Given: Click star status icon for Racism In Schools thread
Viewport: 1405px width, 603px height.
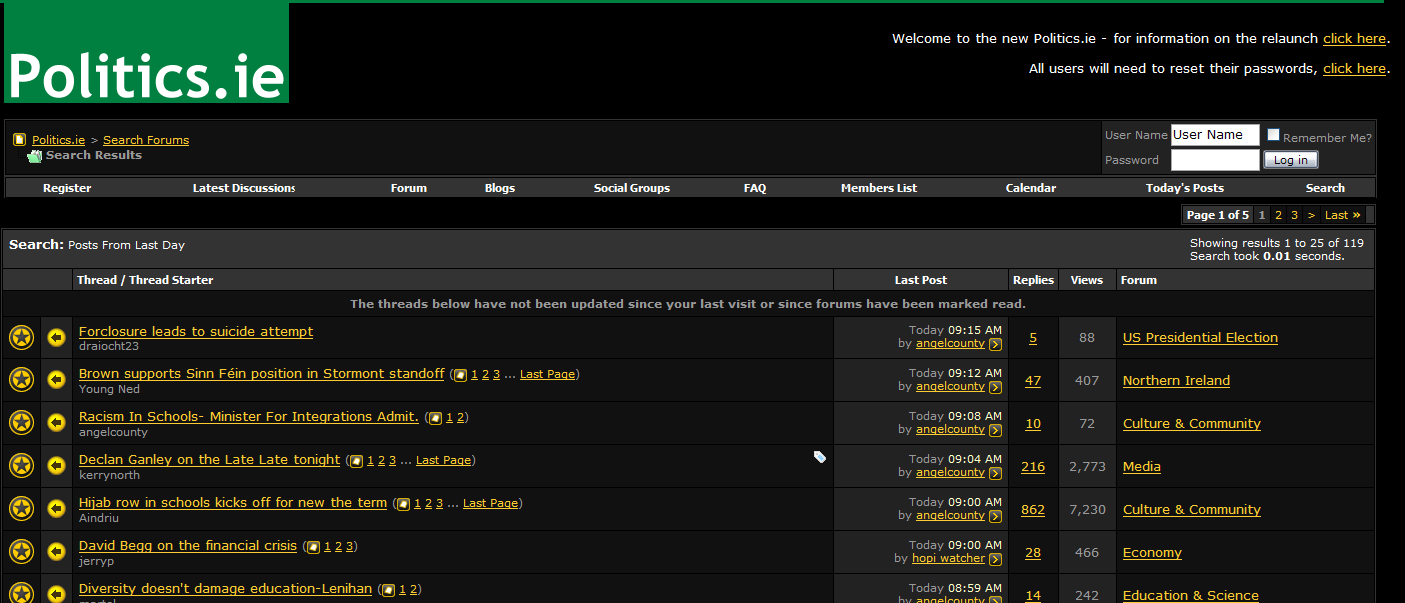Looking at the screenshot, I should [x=21, y=423].
